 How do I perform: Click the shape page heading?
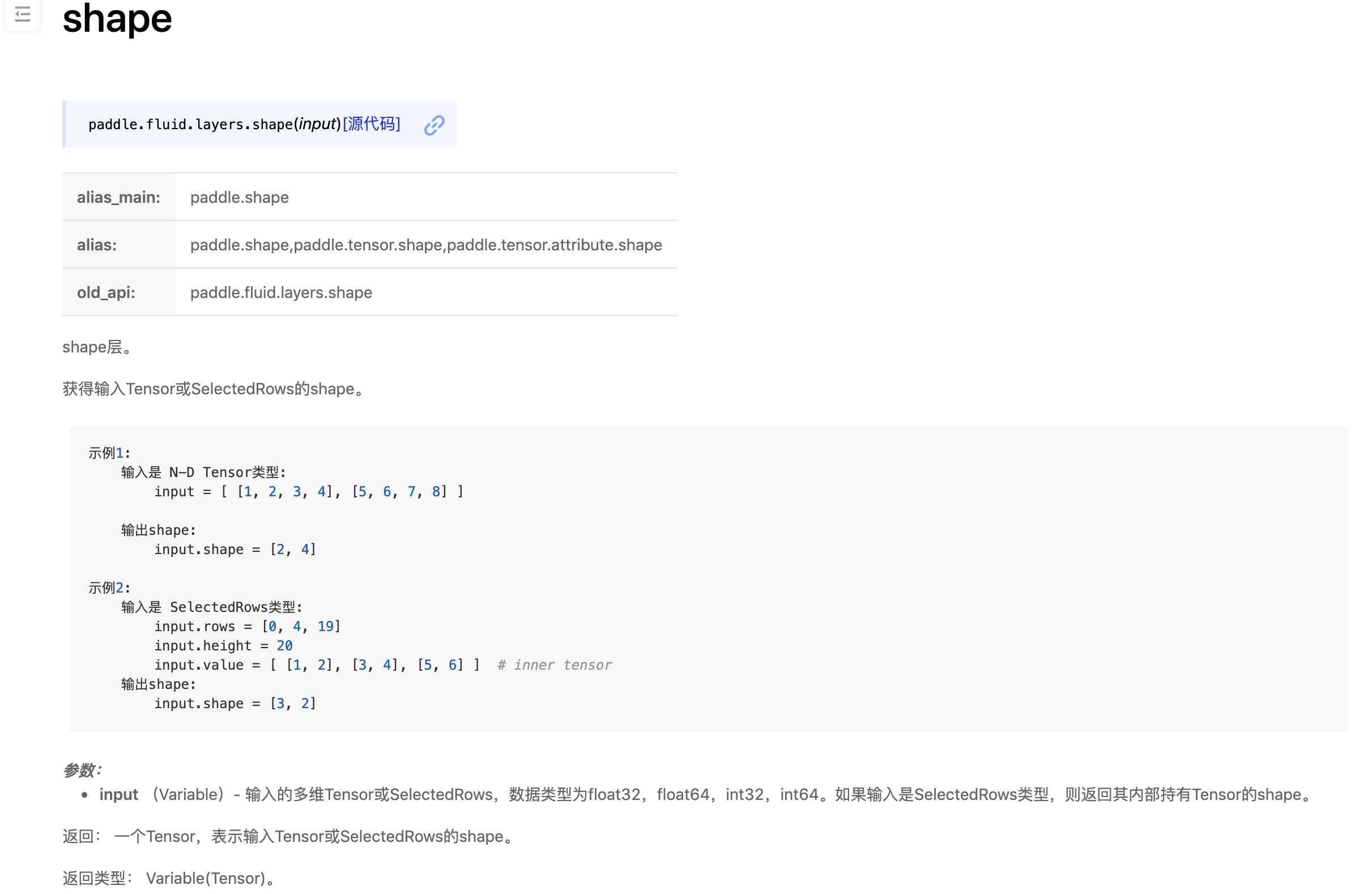tap(117, 19)
